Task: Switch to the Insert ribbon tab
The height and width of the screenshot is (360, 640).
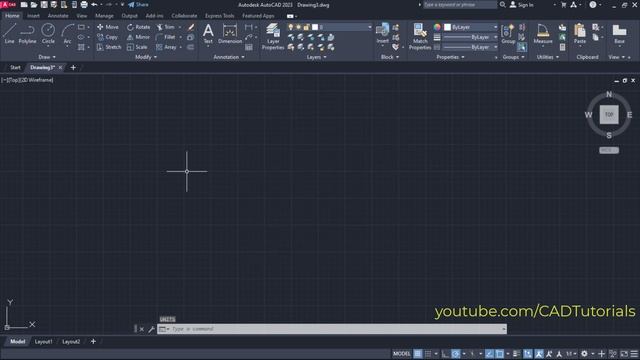Action: coord(33,16)
